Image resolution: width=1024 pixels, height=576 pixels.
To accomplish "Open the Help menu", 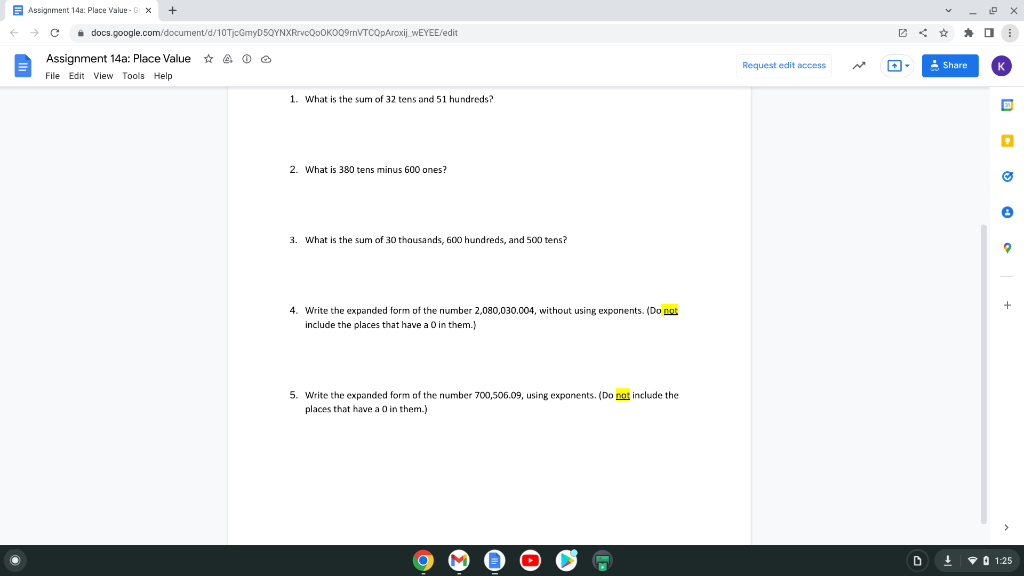I will point(163,76).
